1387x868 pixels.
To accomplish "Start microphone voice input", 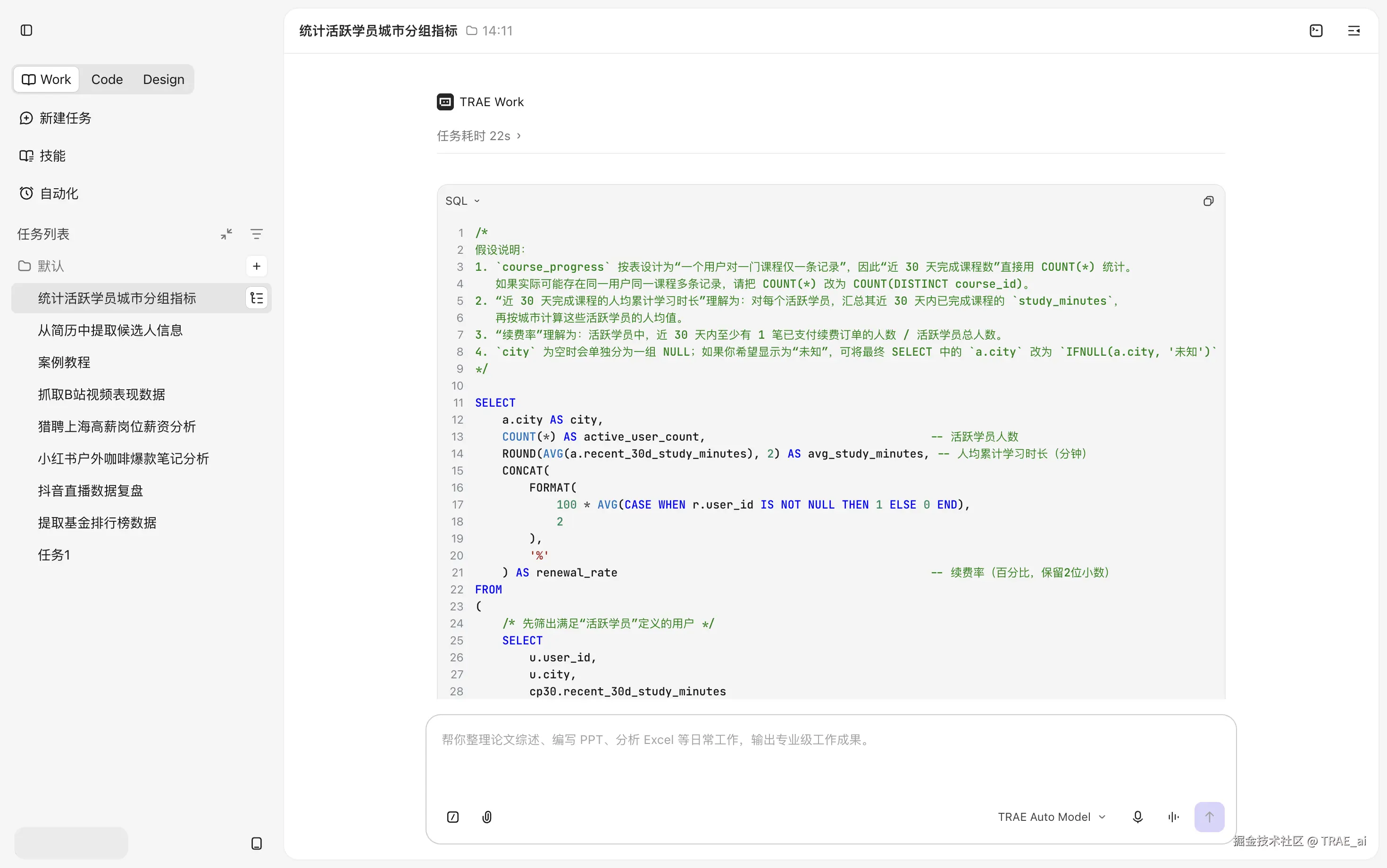I will pyautogui.click(x=1137, y=816).
